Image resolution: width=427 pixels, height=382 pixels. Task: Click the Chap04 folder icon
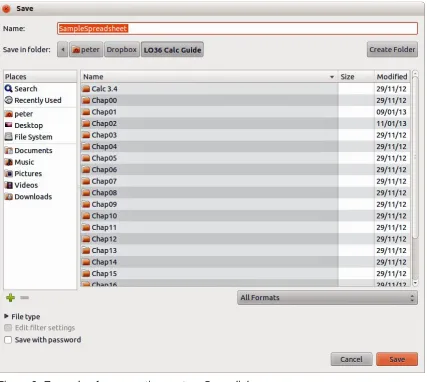86,146
